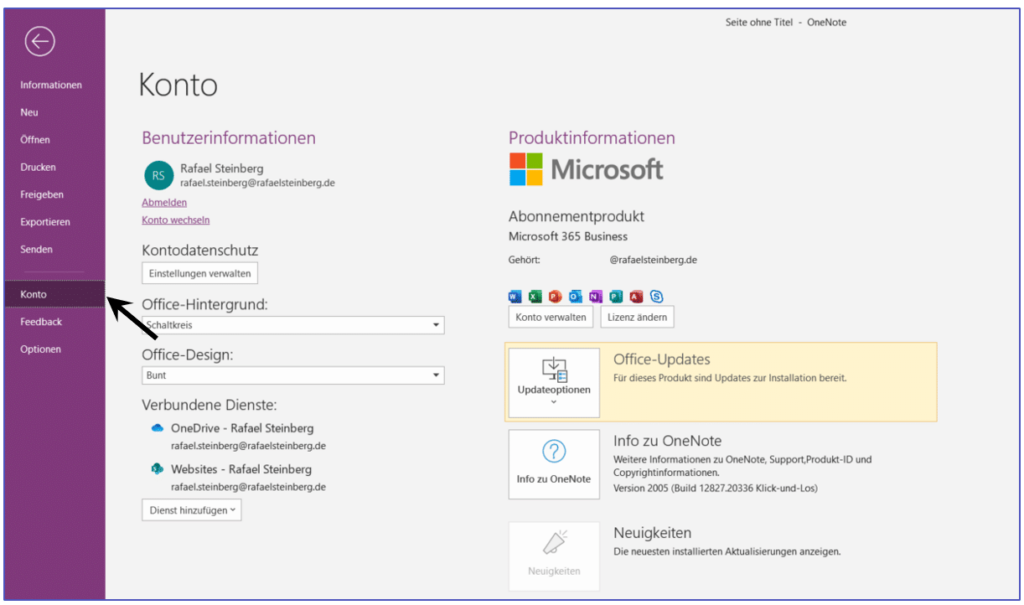Open the Office-Hintergrund dropdown showing Schaltkreis

pos(293,325)
